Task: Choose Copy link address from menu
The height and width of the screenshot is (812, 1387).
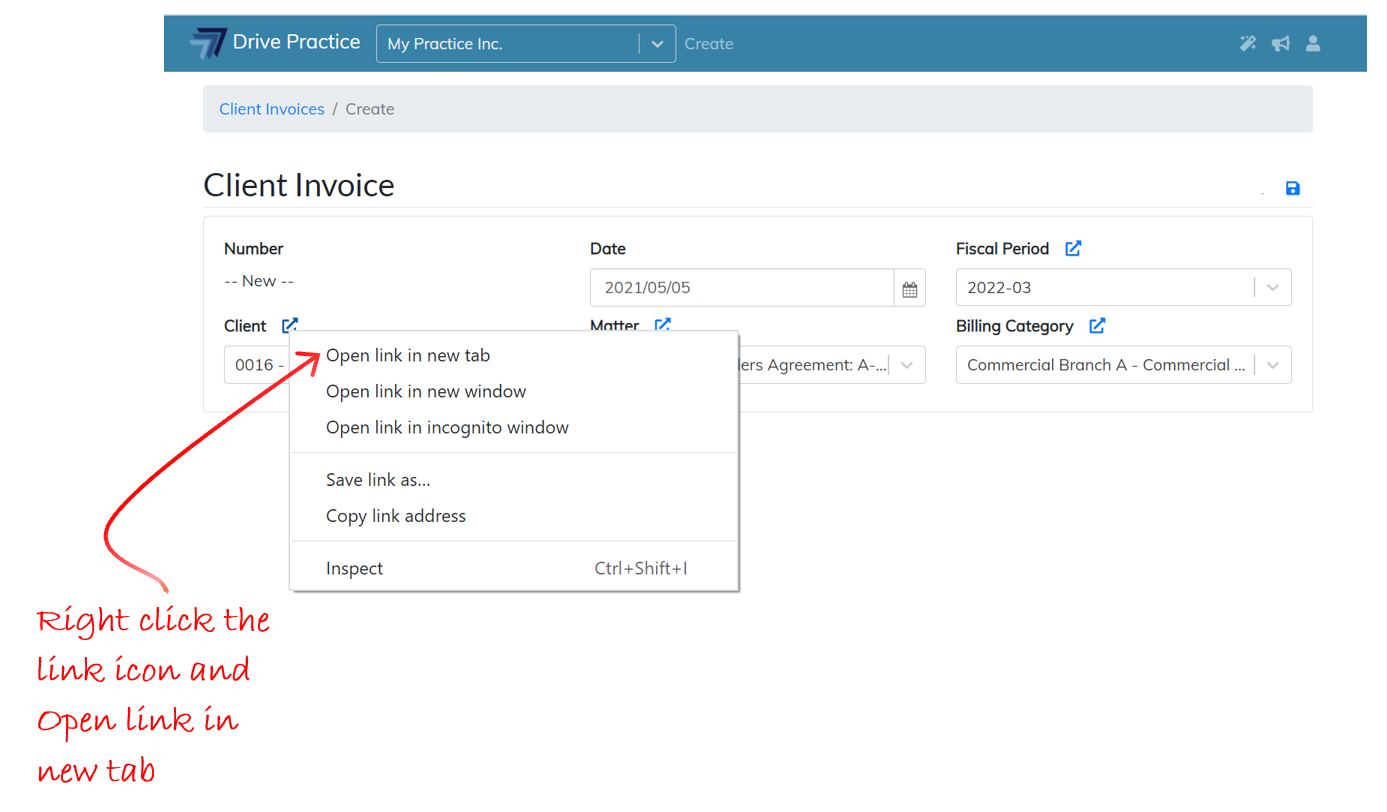Action: click(x=396, y=516)
